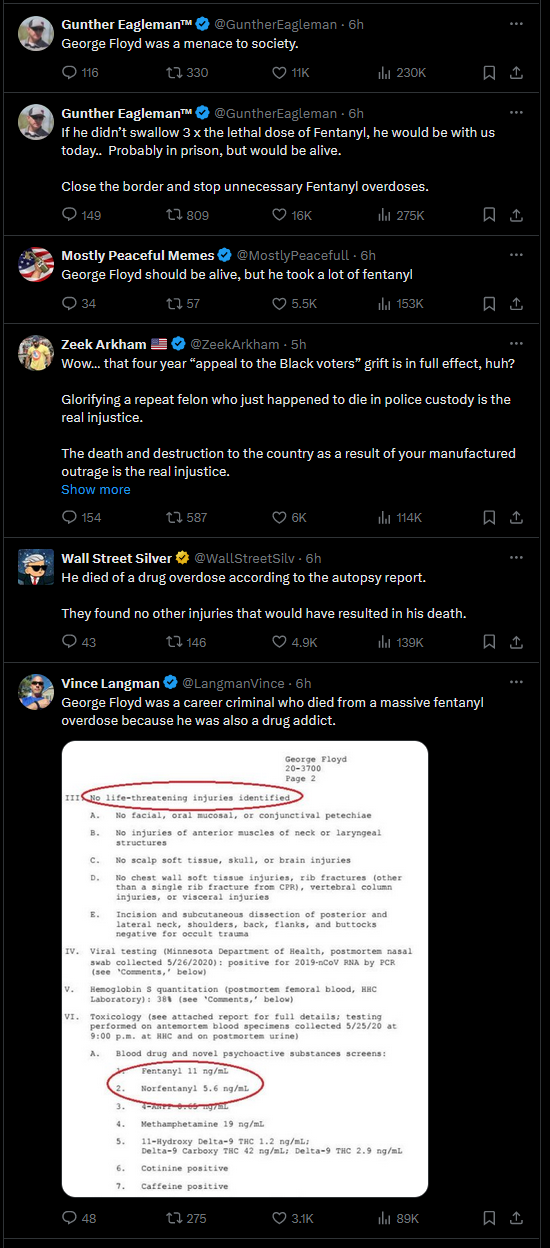
Task: Share the Mostly Peaceful Memes tweet
Action: click(x=517, y=304)
